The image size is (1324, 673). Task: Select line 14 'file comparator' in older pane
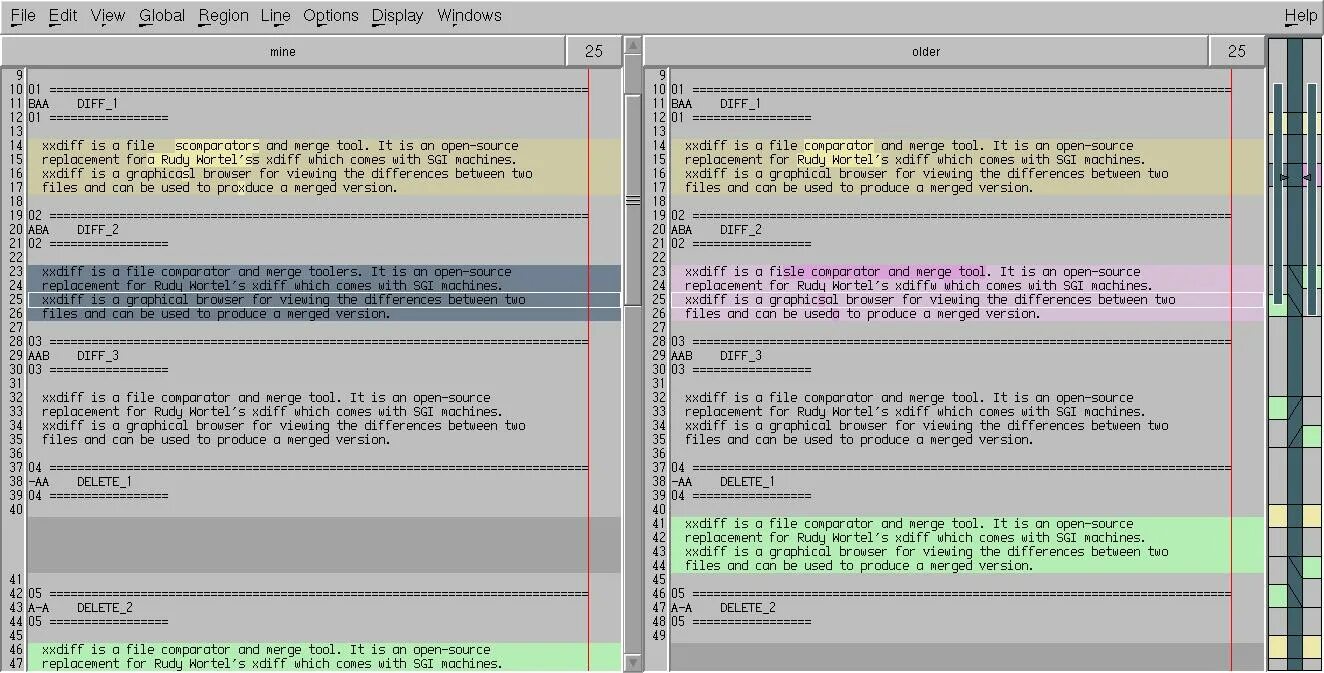[967, 146]
